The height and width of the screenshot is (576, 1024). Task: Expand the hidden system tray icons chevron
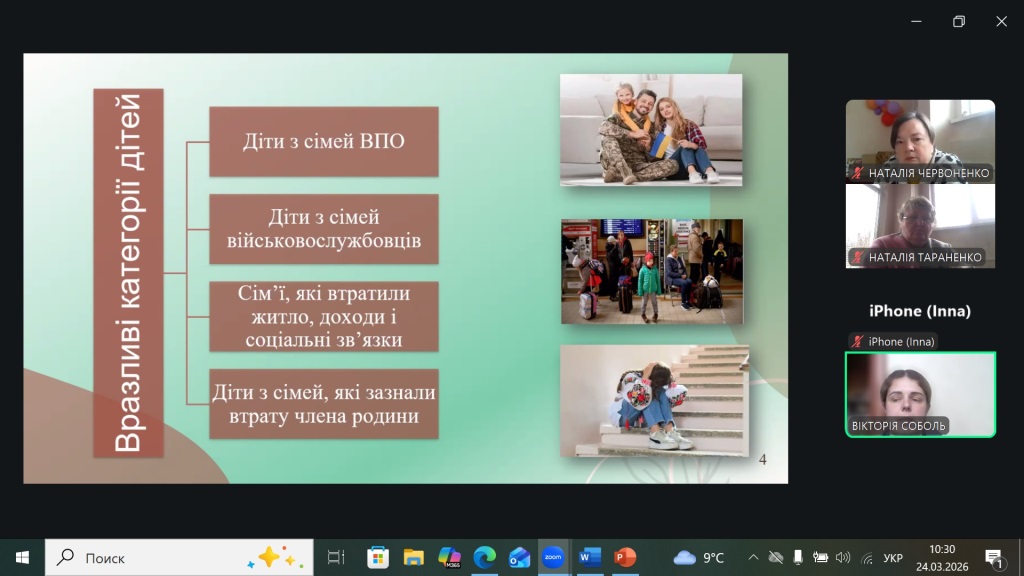pos(753,557)
